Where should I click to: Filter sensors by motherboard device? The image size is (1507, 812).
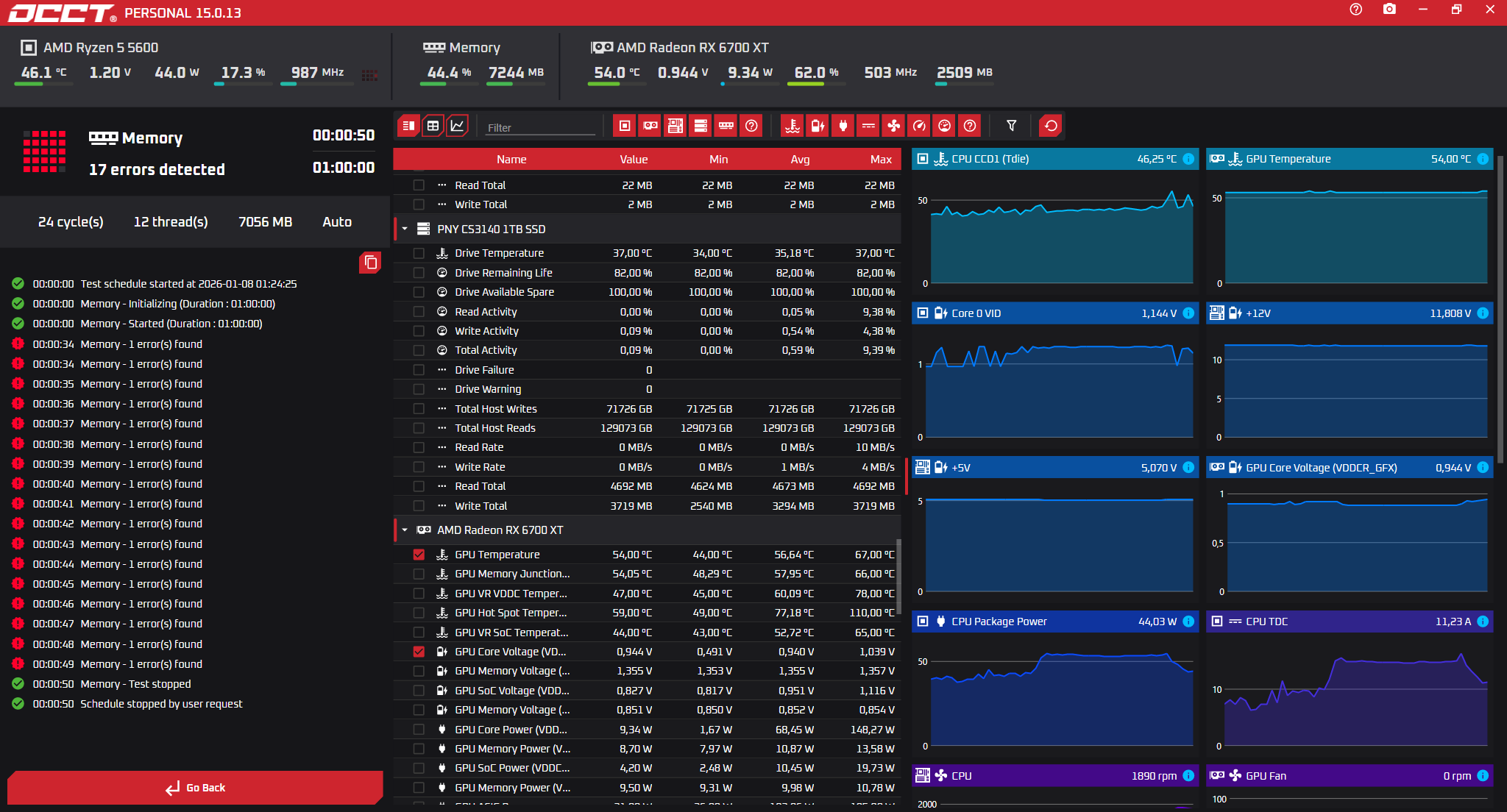click(x=676, y=126)
